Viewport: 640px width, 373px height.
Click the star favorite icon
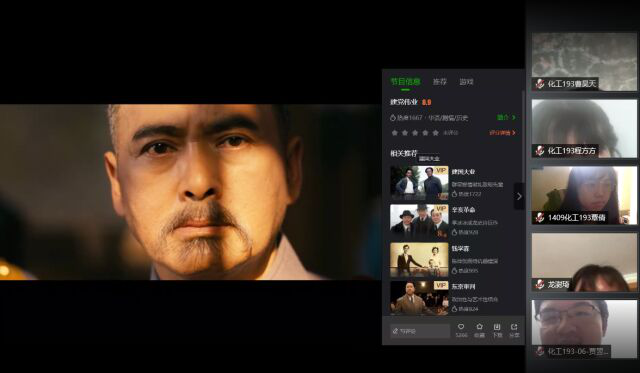tap(479, 327)
